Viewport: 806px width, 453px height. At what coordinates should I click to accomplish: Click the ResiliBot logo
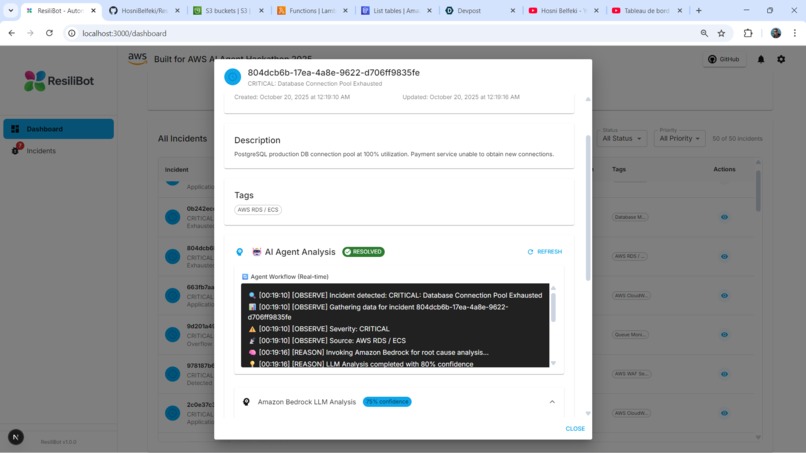[59, 81]
